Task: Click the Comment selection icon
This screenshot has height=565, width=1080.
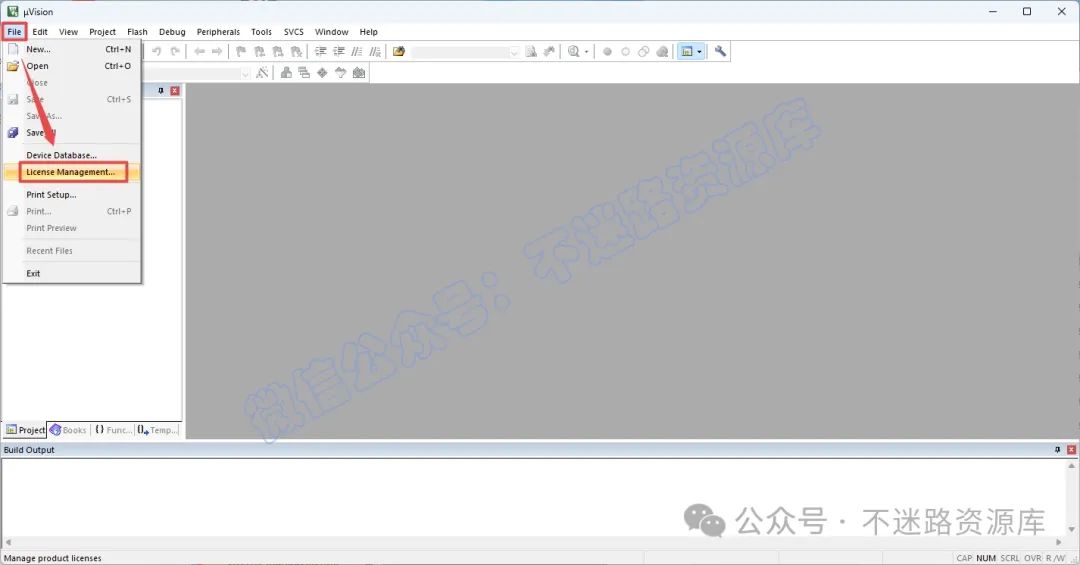Action: [x=357, y=52]
